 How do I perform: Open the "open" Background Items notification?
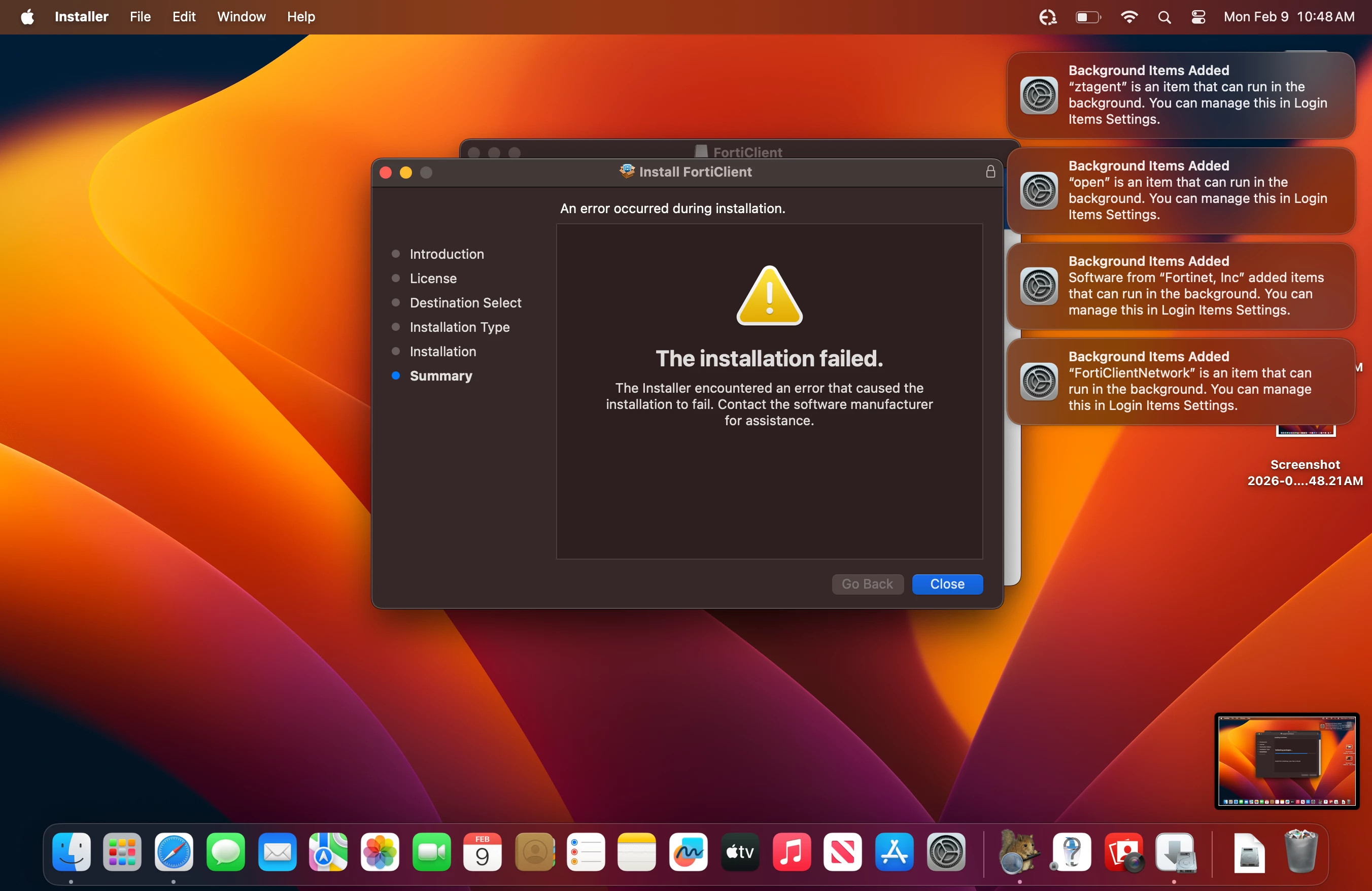coord(1181,191)
